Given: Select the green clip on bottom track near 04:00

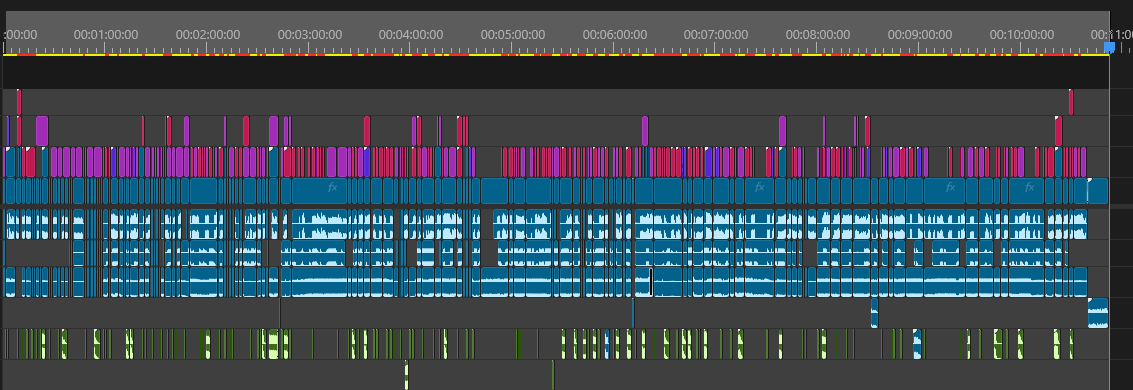Looking at the screenshot, I should tap(406, 375).
